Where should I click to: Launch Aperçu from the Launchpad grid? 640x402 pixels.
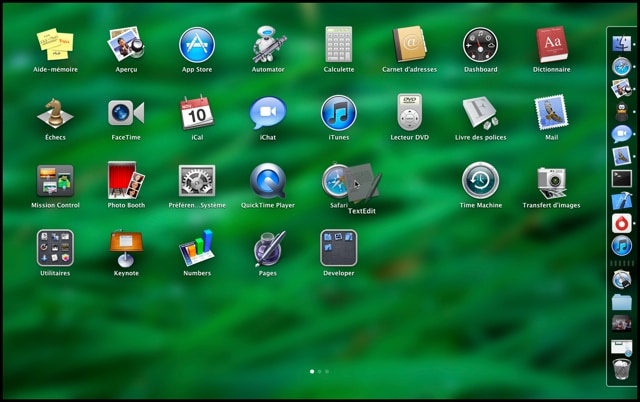126,44
